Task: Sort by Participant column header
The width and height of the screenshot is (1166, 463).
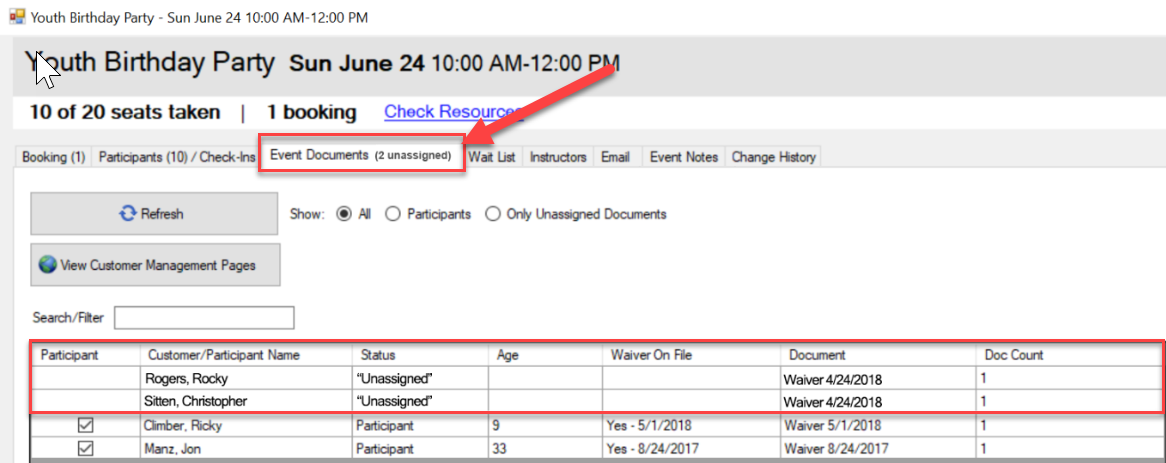Action: 86,354
